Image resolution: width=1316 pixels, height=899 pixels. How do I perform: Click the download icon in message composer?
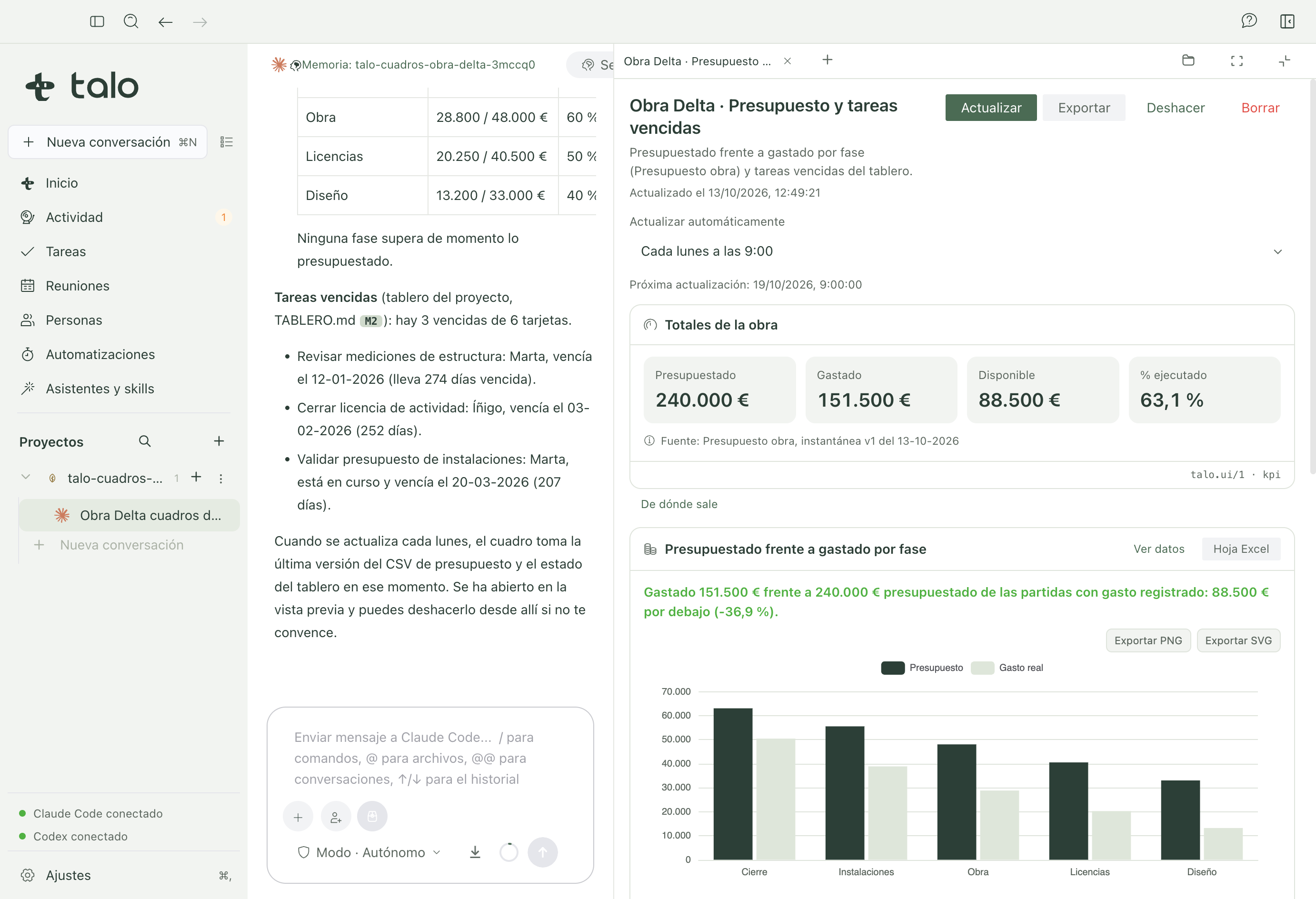(475, 852)
